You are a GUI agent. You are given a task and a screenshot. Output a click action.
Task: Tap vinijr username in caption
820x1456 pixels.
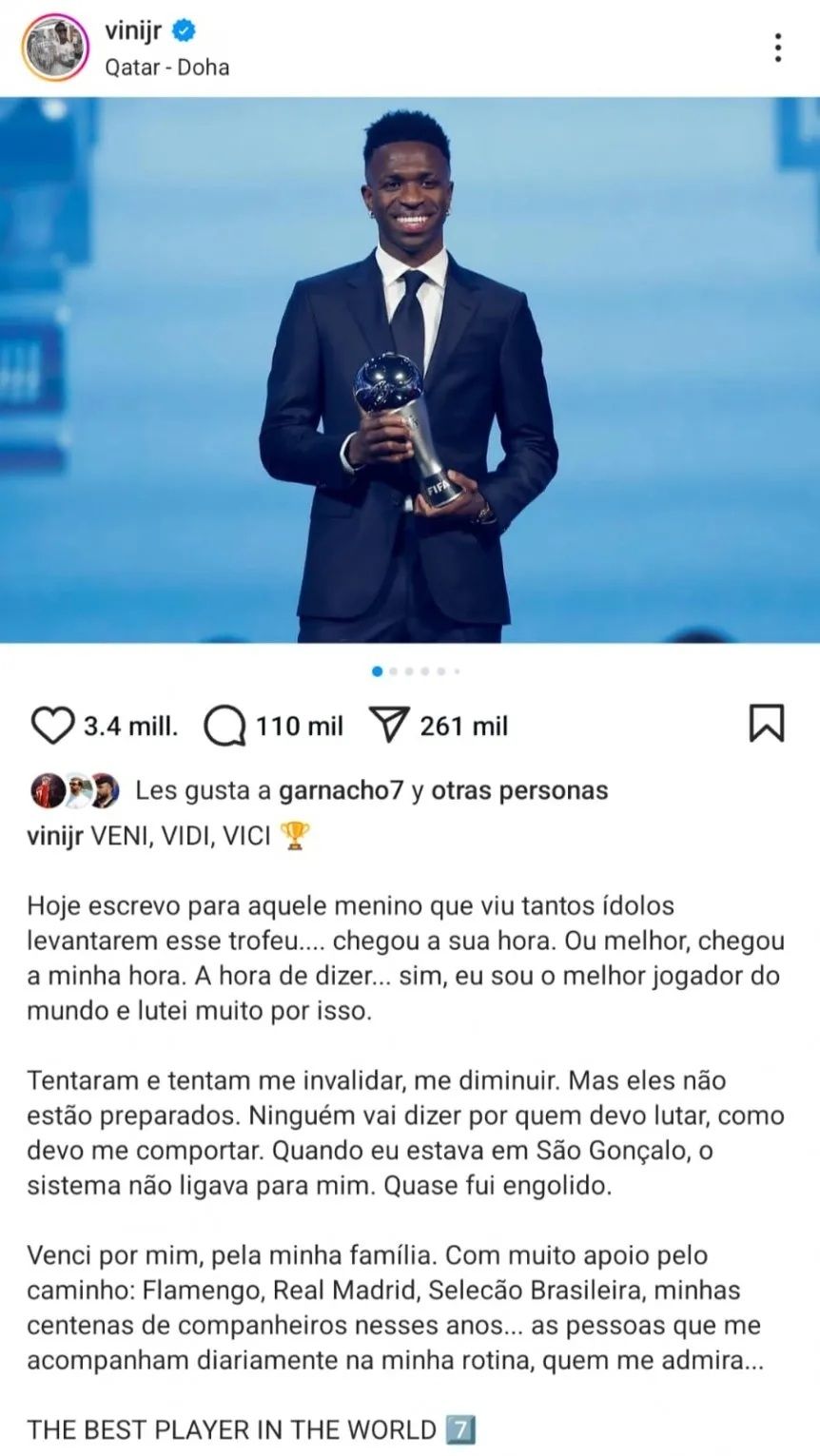[x=55, y=836]
